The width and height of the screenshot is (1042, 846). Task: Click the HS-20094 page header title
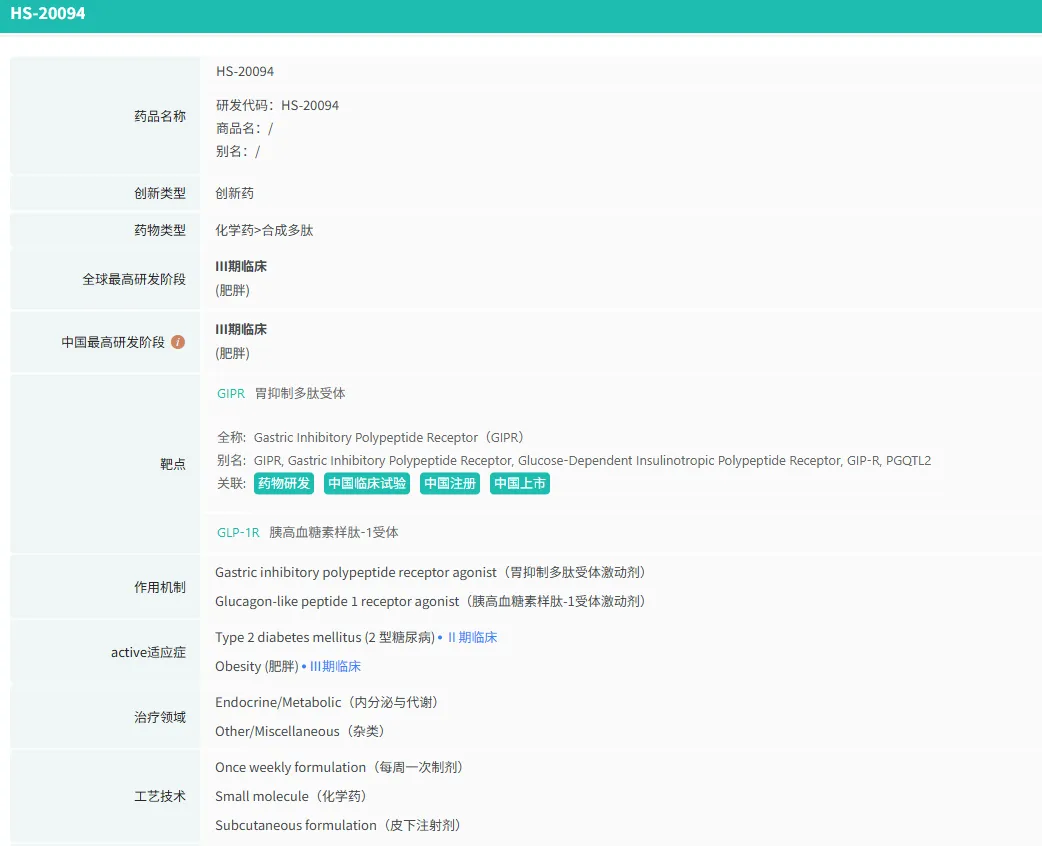(48, 15)
